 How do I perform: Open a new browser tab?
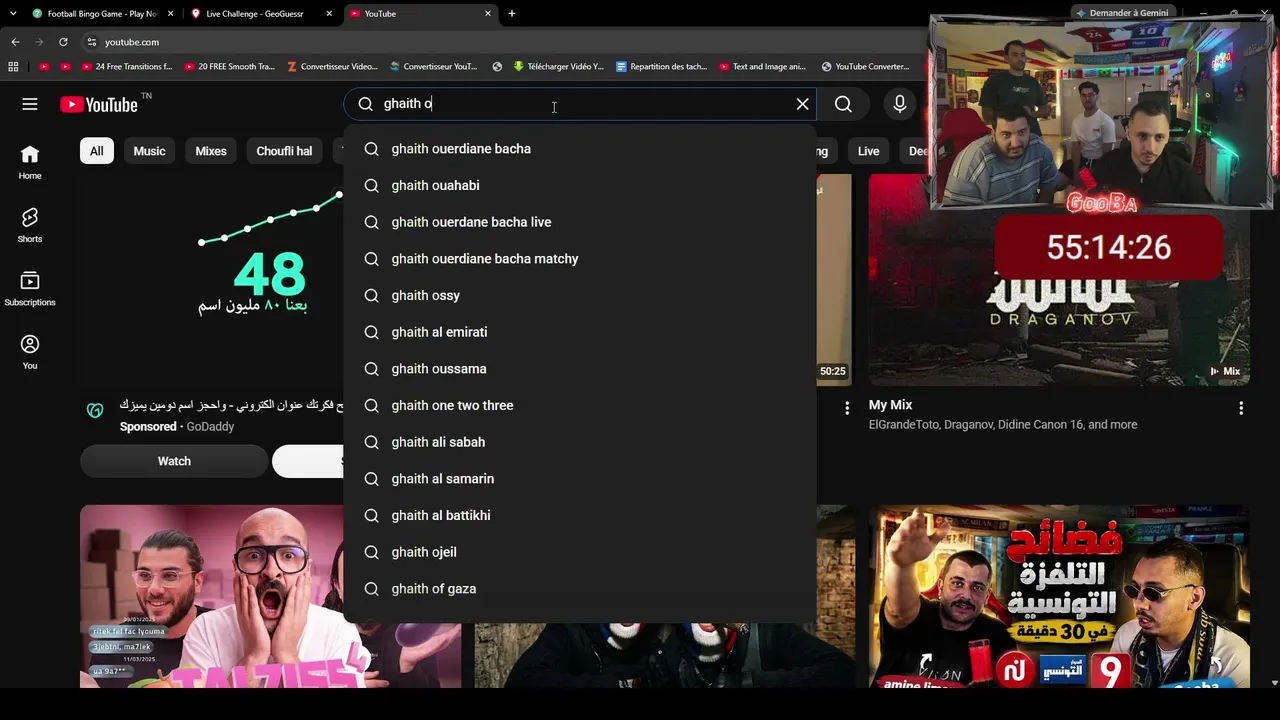click(x=512, y=14)
